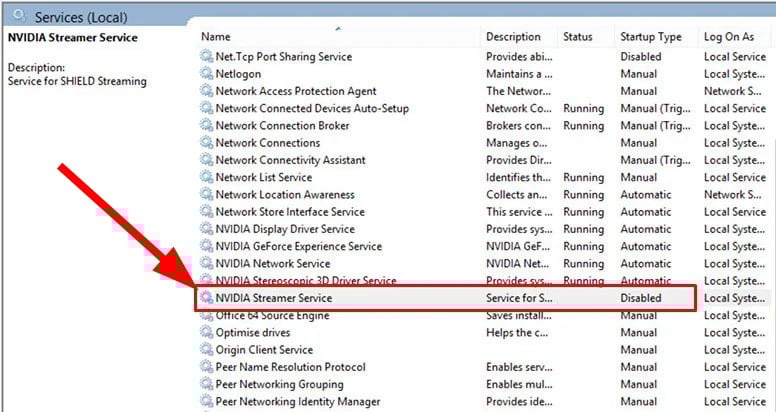Click Network S... logon of Network Location Awareness
Image resolution: width=776 pixels, height=412 pixels.
click(732, 195)
